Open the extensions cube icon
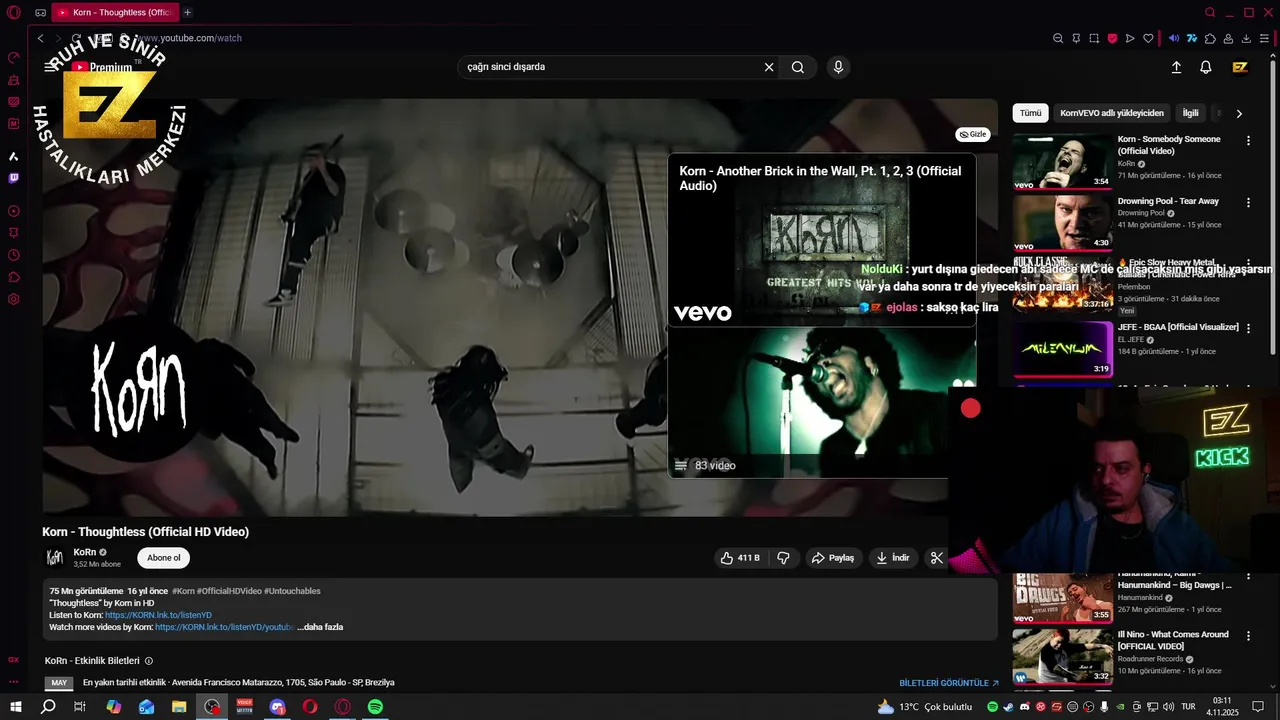Viewport: 1280px width, 720px height. pyautogui.click(x=1210, y=39)
